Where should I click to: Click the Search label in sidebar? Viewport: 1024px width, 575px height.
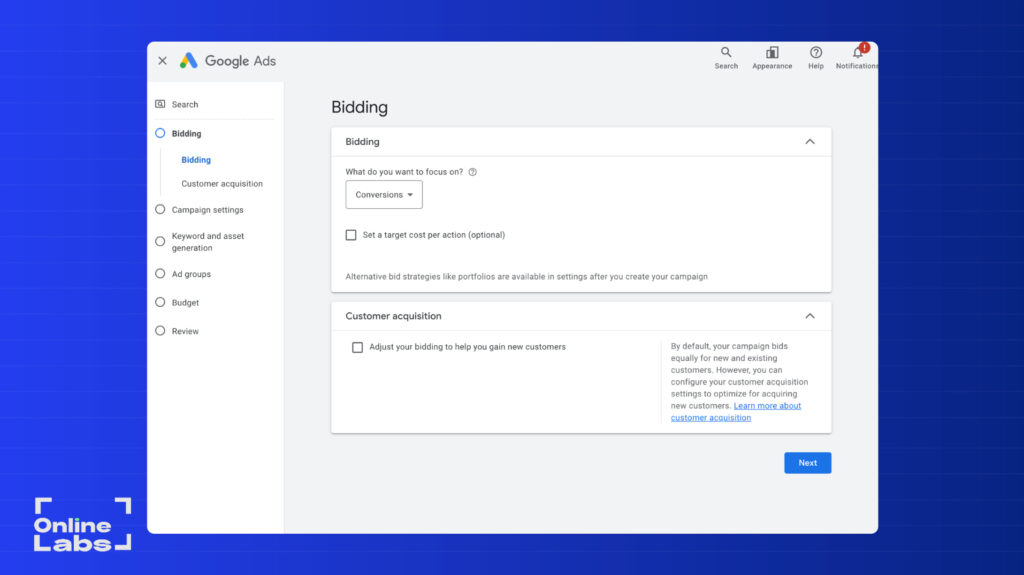[x=185, y=105]
